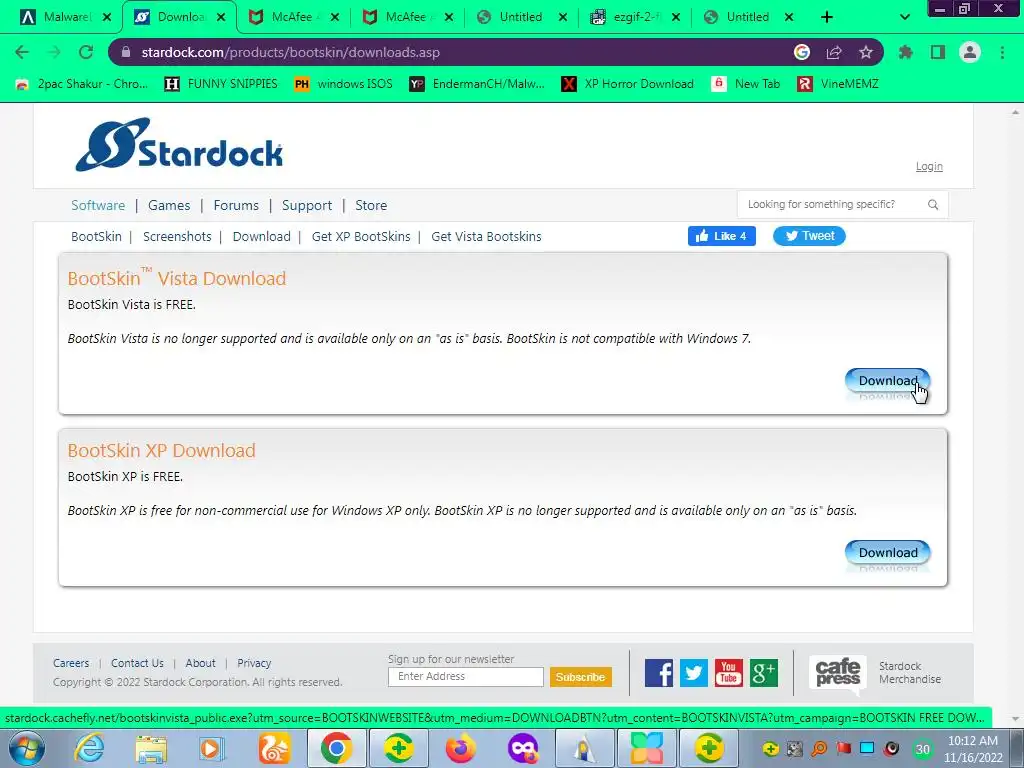Open the Games menu item
This screenshot has width=1024, height=768.
(169, 205)
